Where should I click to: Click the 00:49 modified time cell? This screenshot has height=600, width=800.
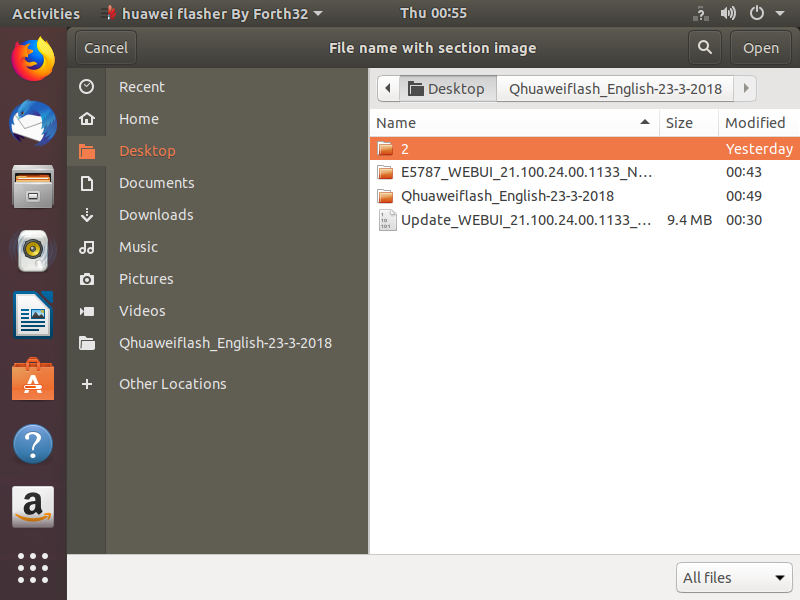tap(744, 196)
